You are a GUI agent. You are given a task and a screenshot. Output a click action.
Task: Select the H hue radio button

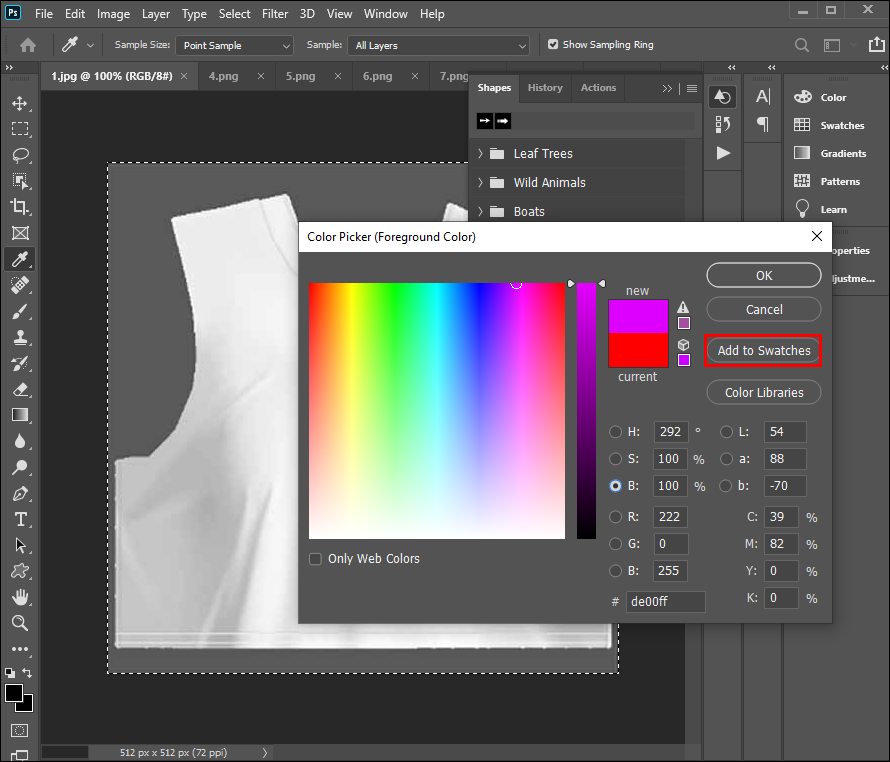point(616,432)
